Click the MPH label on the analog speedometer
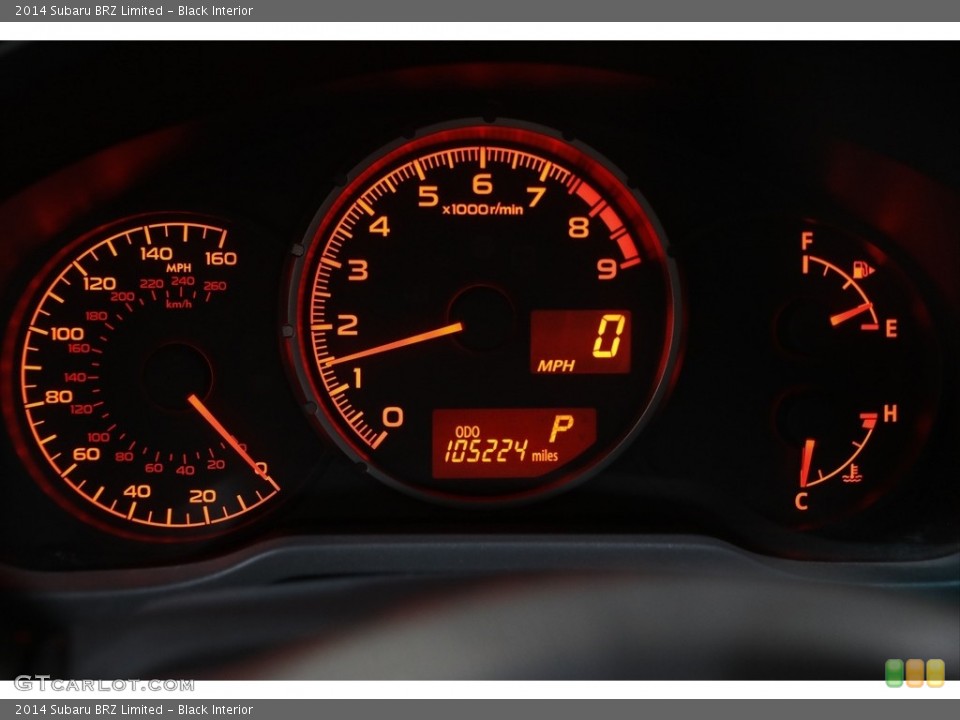The height and width of the screenshot is (720, 960). (x=179, y=268)
